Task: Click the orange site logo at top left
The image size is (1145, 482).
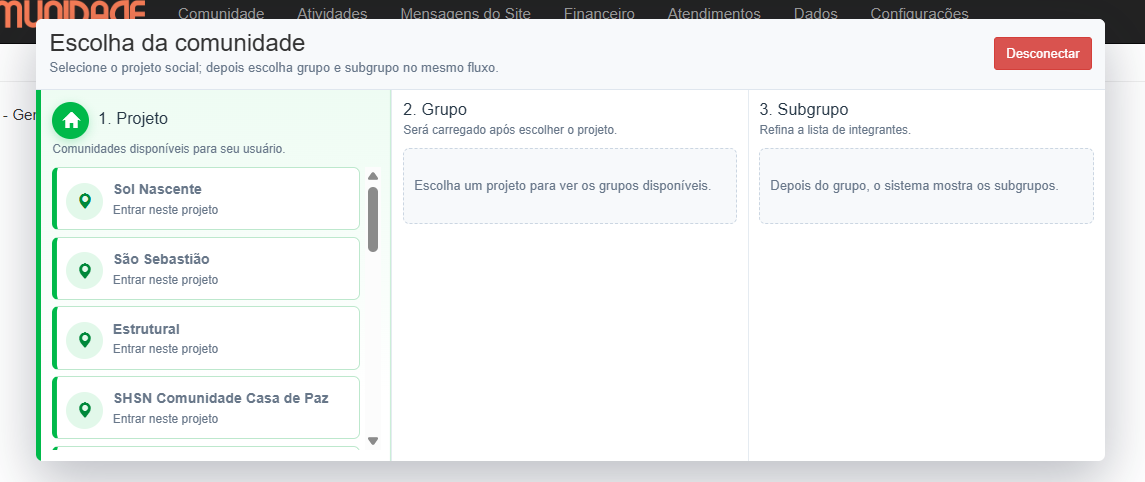Action: click(x=73, y=12)
